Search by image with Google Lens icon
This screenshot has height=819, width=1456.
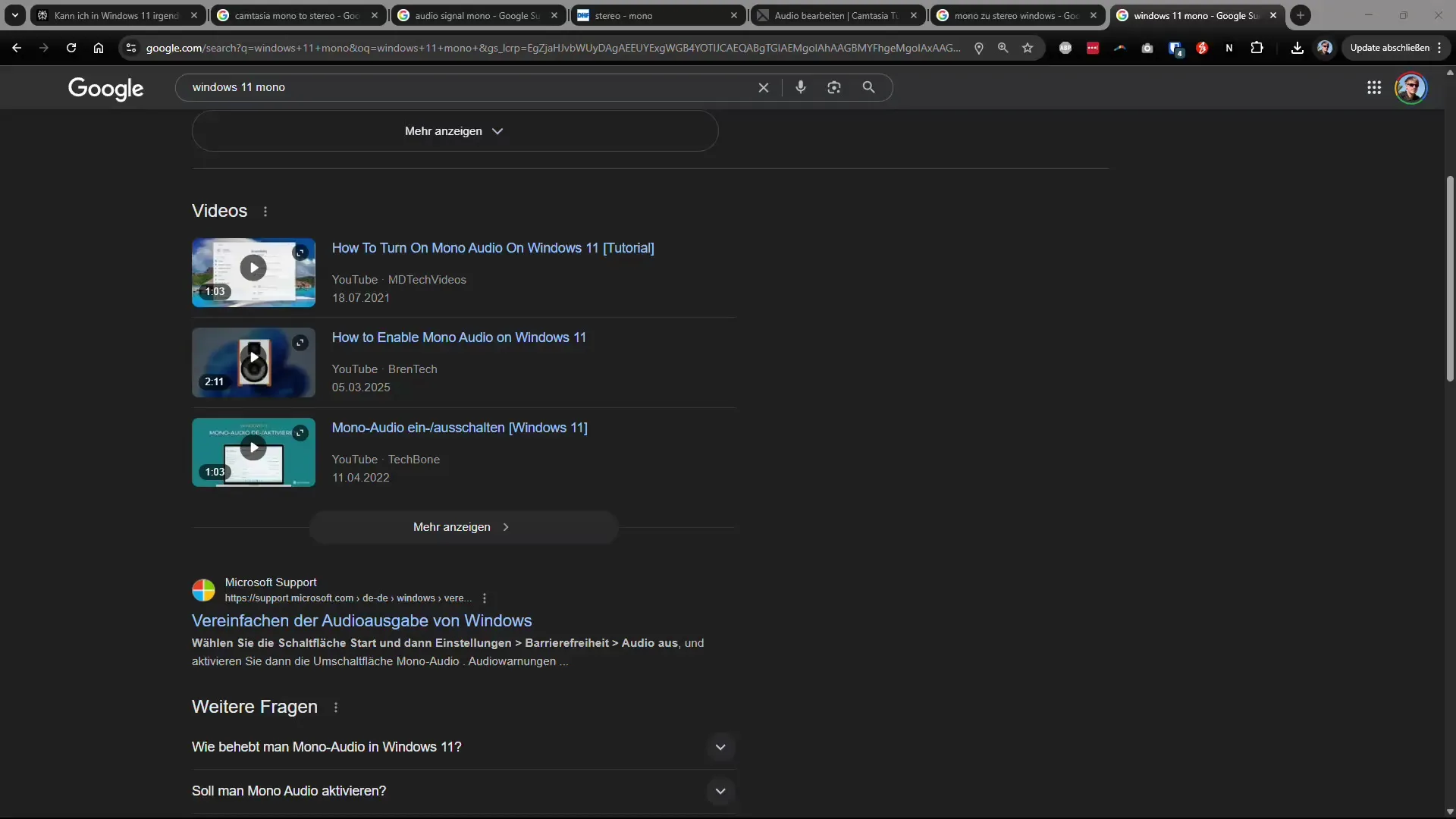pos(834,87)
